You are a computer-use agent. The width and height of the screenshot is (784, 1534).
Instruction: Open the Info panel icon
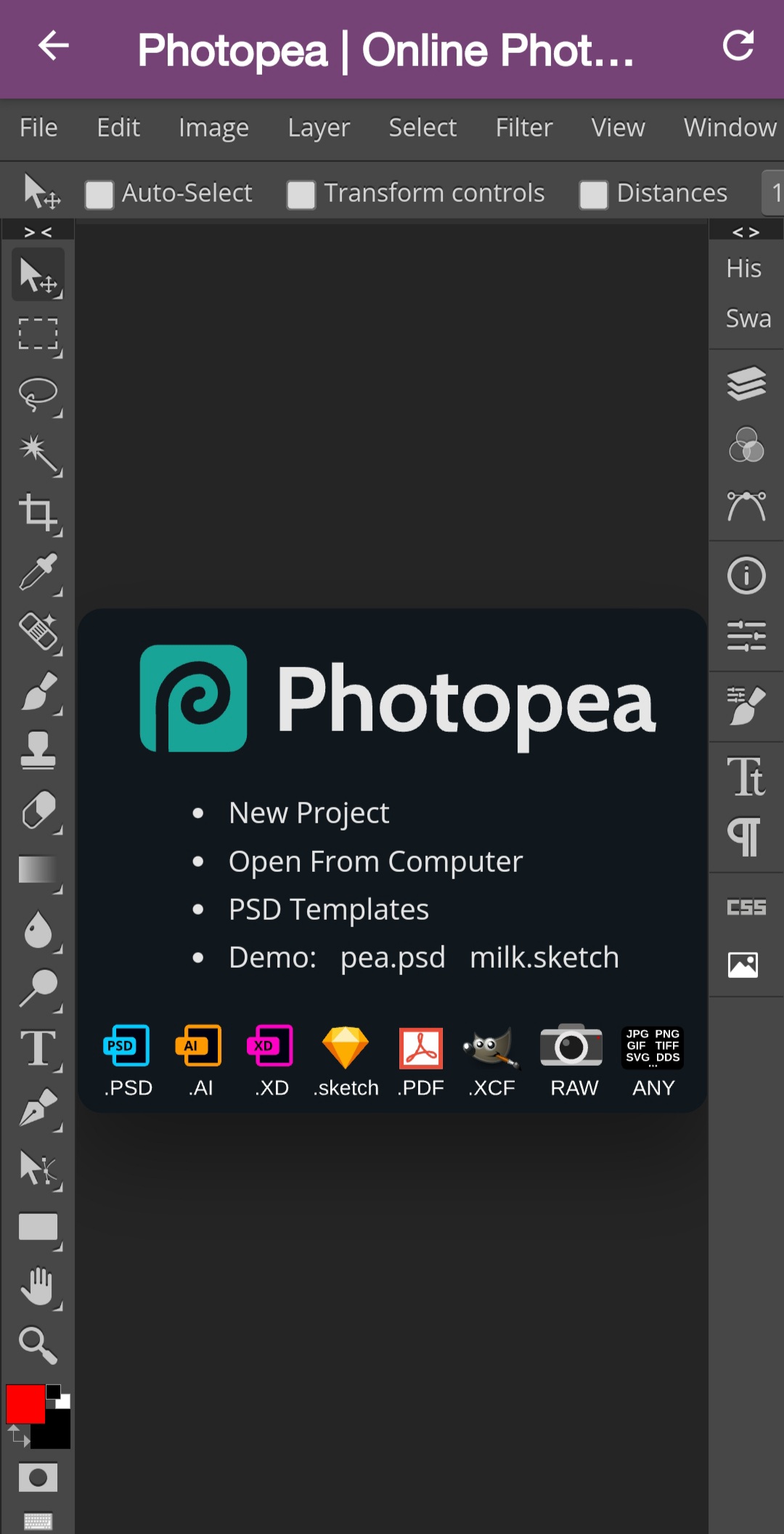click(x=746, y=576)
